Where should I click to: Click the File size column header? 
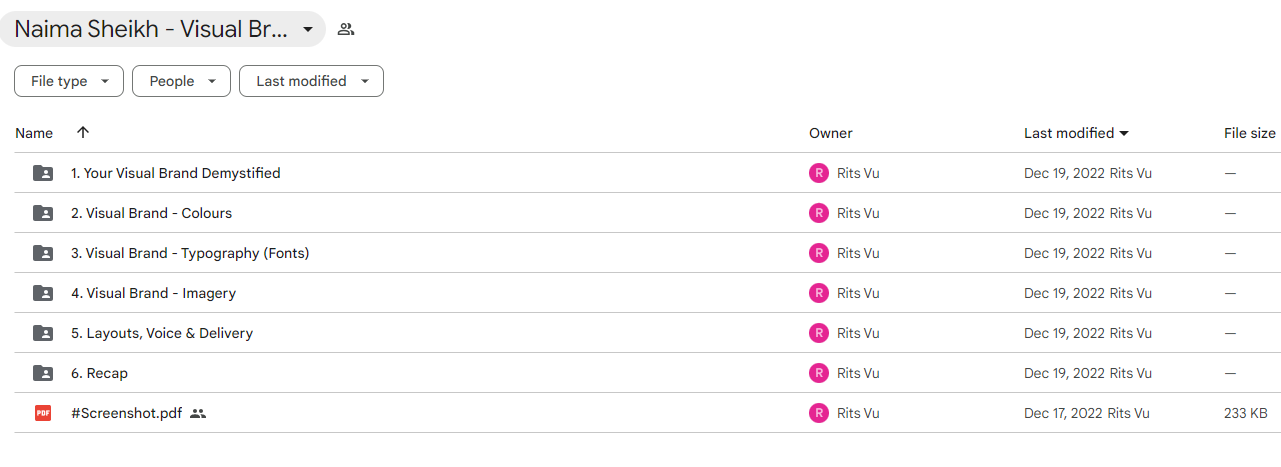(x=1250, y=133)
